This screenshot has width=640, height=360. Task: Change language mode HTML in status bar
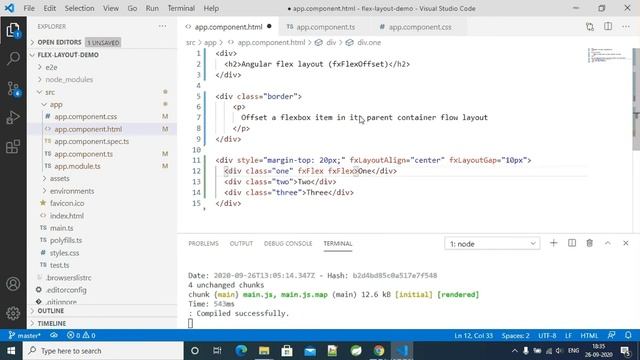[589, 336]
